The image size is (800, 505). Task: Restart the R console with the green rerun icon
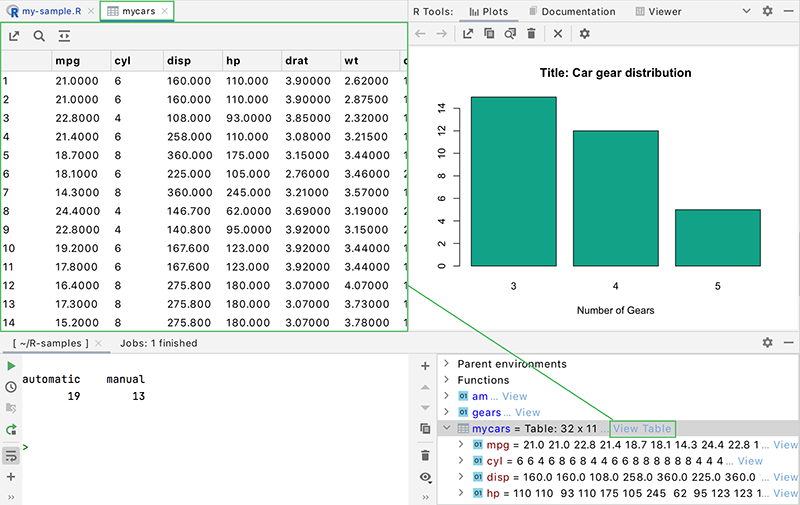pyautogui.click(x=11, y=429)
